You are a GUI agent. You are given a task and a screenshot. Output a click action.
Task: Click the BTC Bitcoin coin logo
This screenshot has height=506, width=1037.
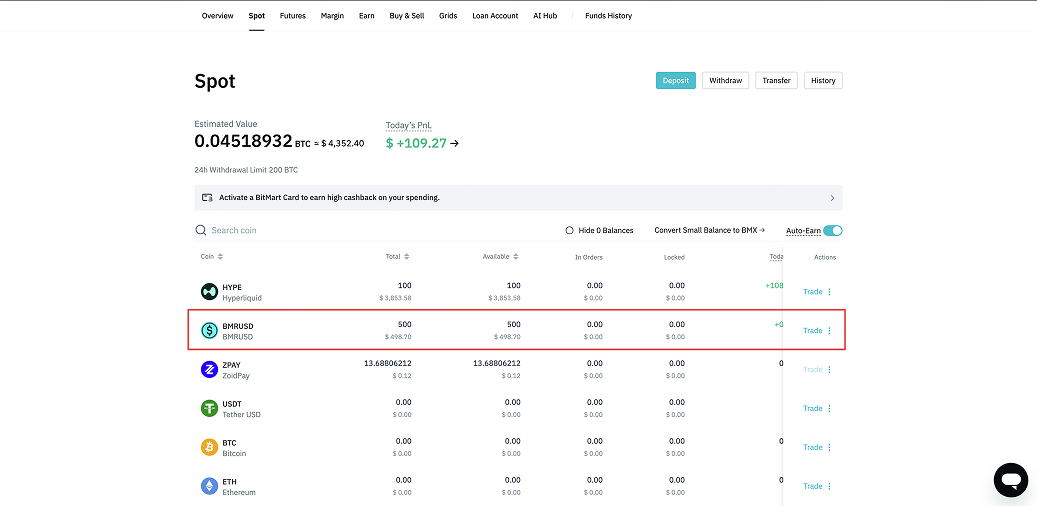pos(210,448)
